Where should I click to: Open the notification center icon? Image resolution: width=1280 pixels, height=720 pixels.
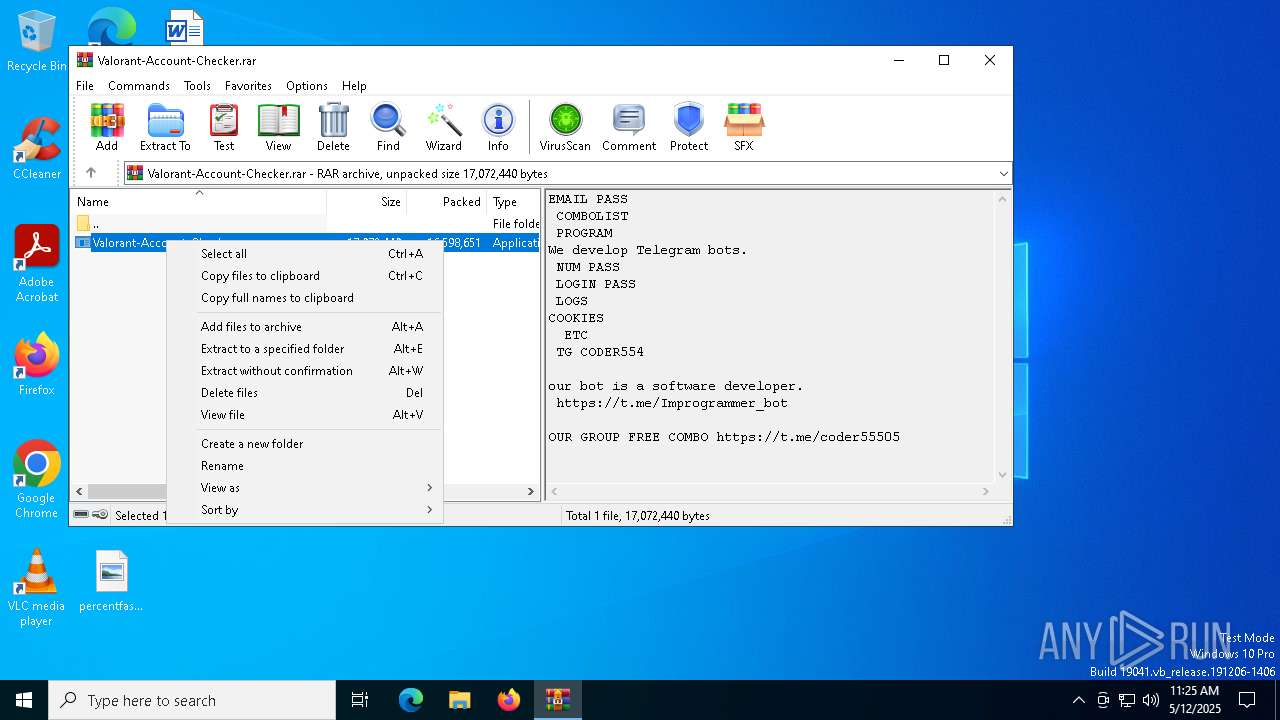tap(1247, 700)
